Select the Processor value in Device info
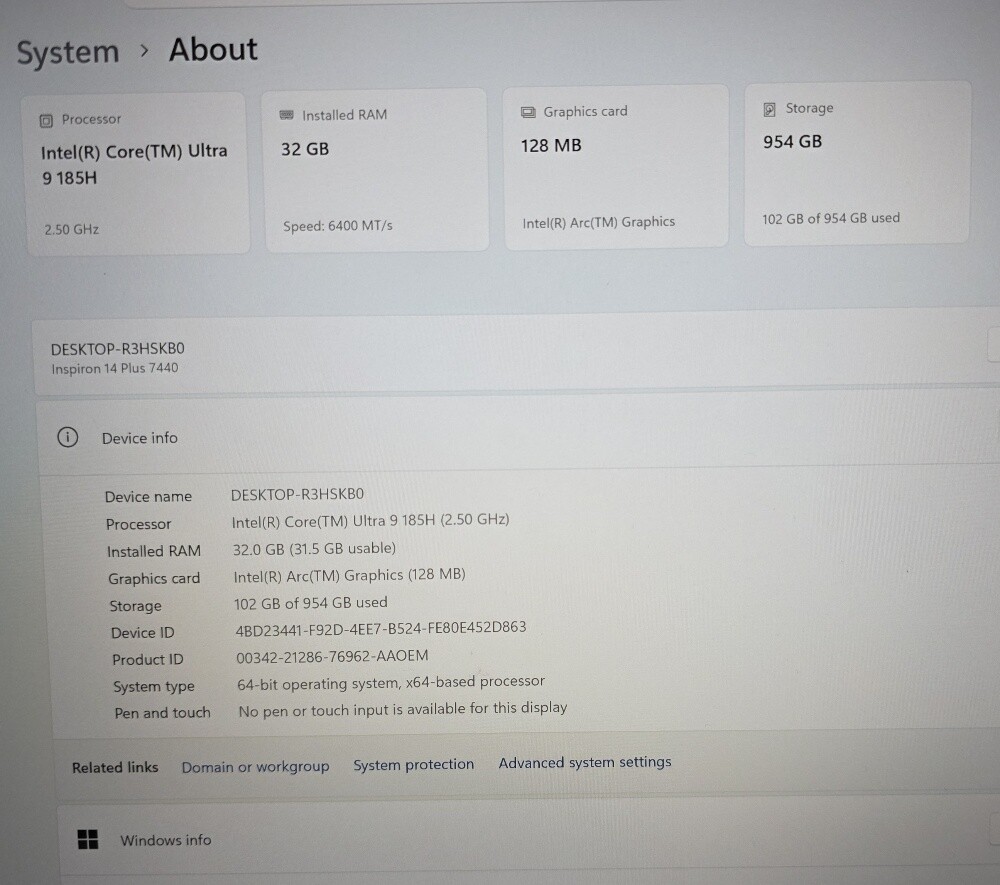1000x885 pixels. click(x=370, y=521)
